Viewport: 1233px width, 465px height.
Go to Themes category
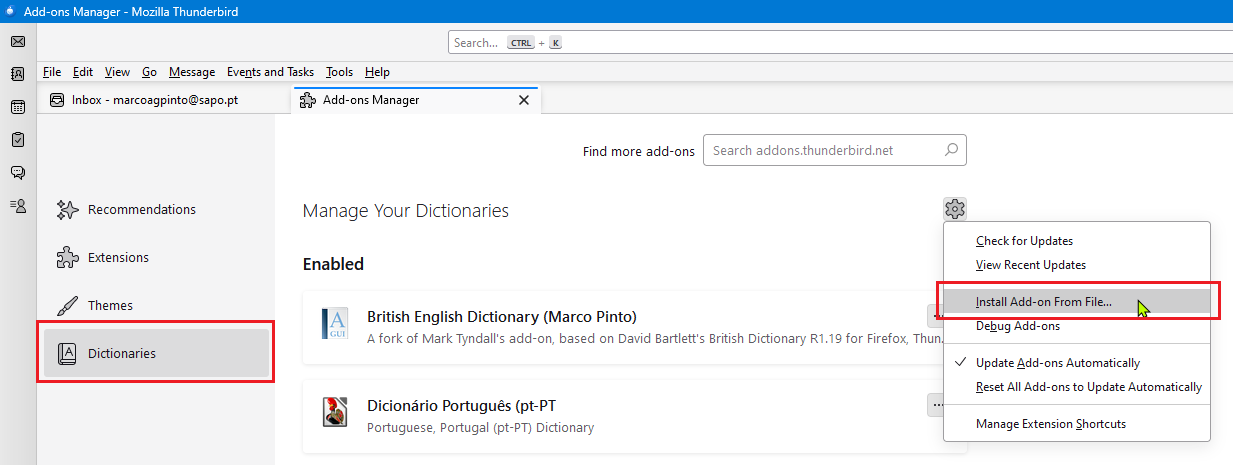156,305
